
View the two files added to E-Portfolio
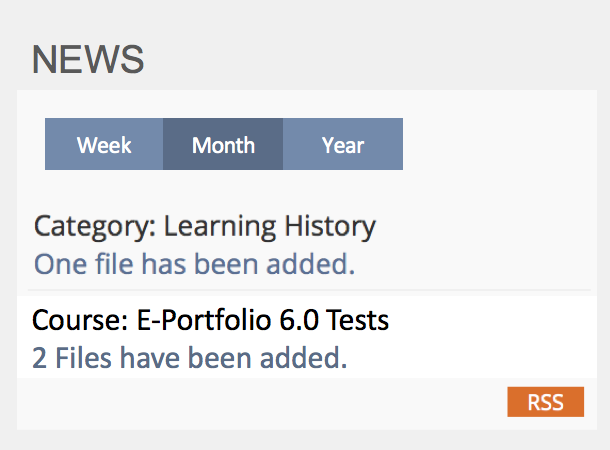[x=190, y=357]
